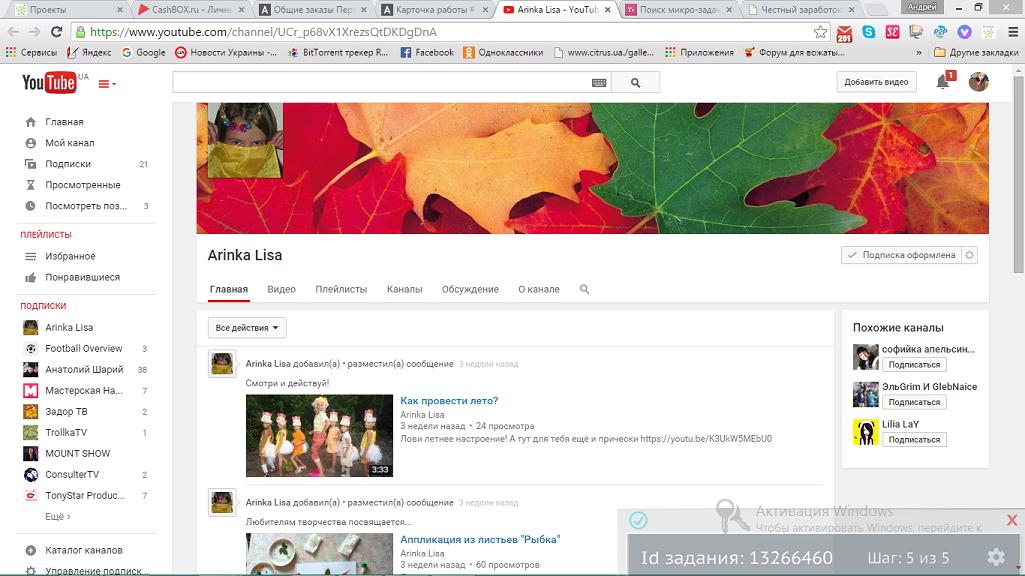Expand more subscriptions with Ещё
The image size is (1025, 576).
coord(58,517)
